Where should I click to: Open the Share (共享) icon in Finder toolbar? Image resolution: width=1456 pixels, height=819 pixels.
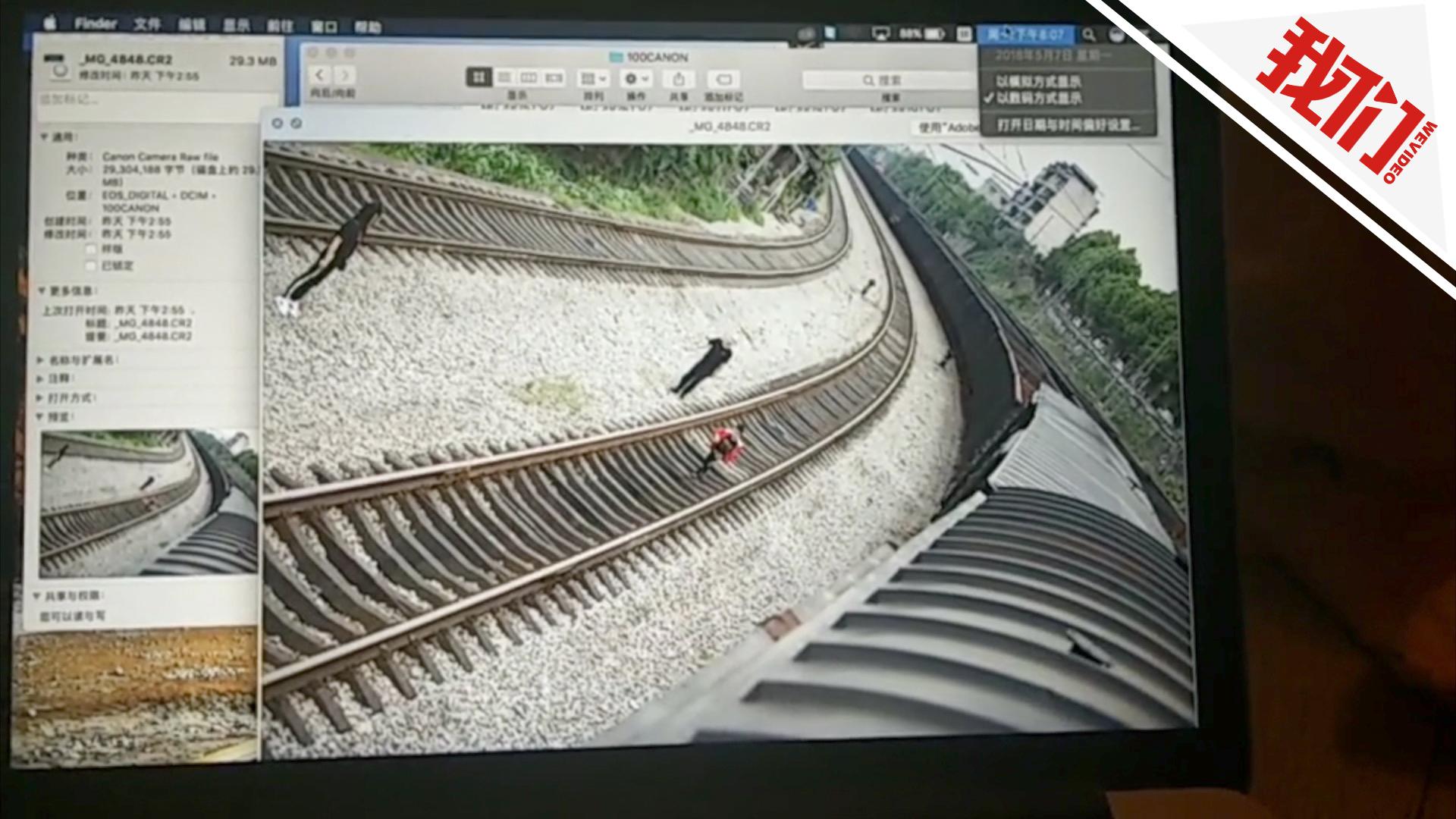679,79
